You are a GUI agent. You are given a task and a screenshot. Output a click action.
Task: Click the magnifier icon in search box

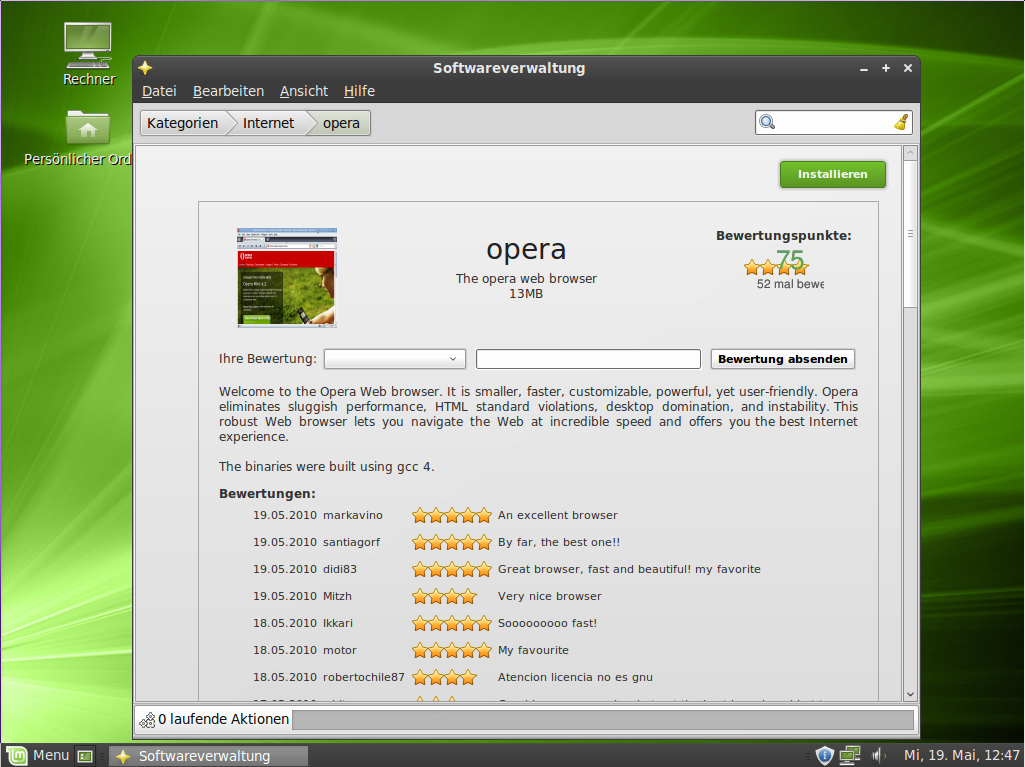pyautogui.click(x=767, y=122)
